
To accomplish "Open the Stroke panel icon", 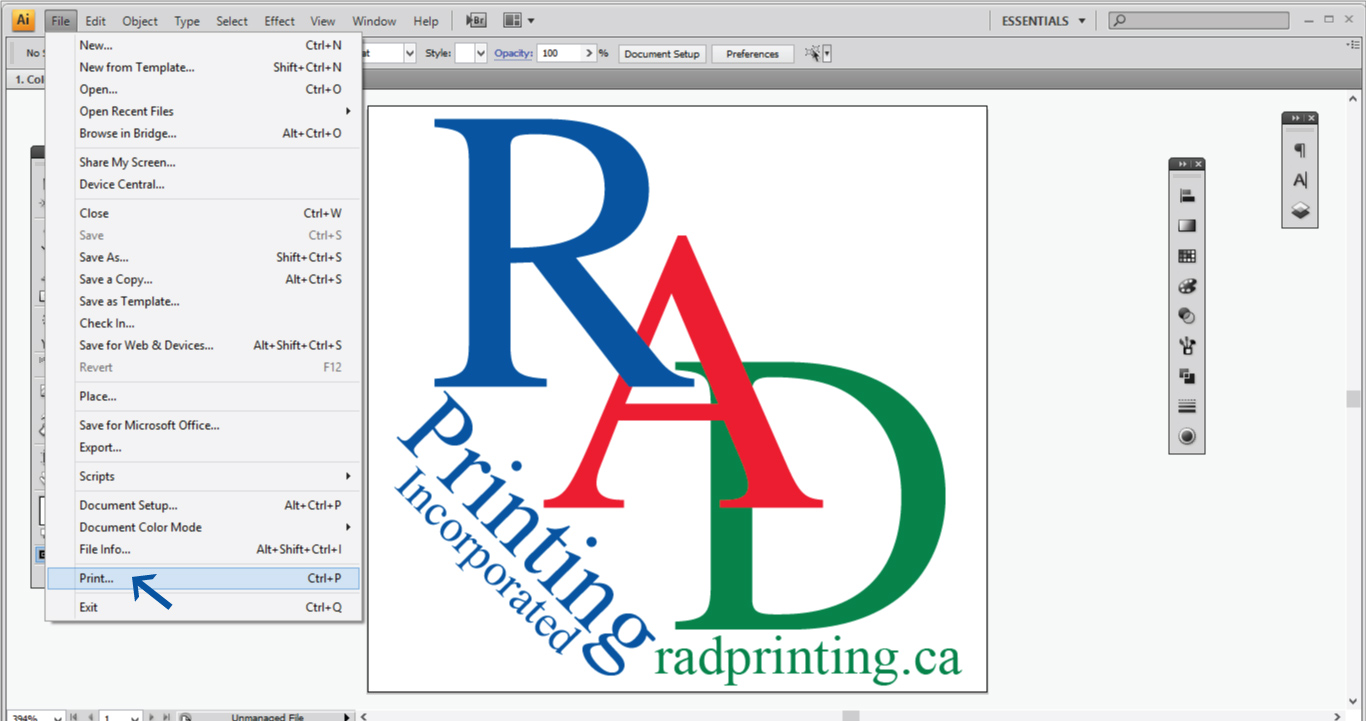I will (1186, 405).
